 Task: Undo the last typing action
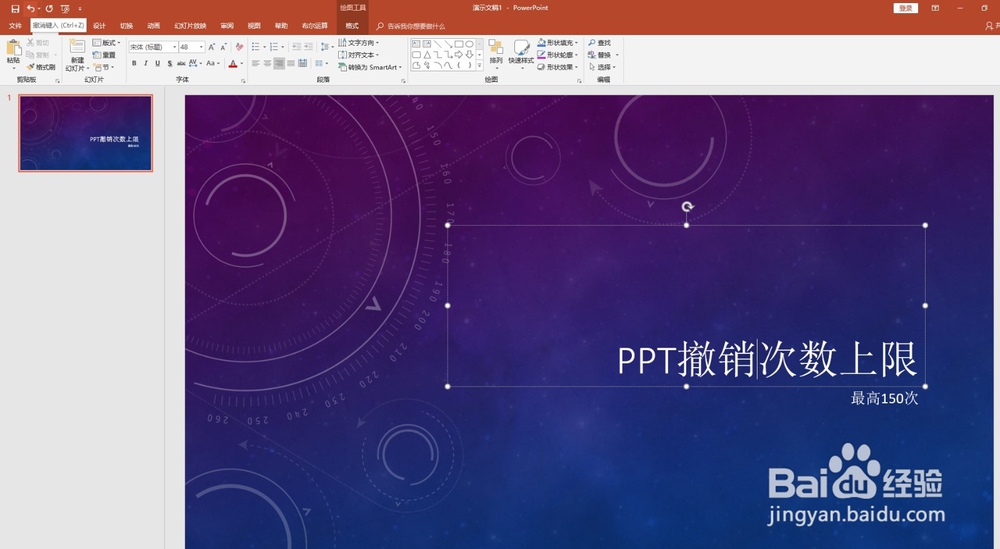(x=30, y=8)
